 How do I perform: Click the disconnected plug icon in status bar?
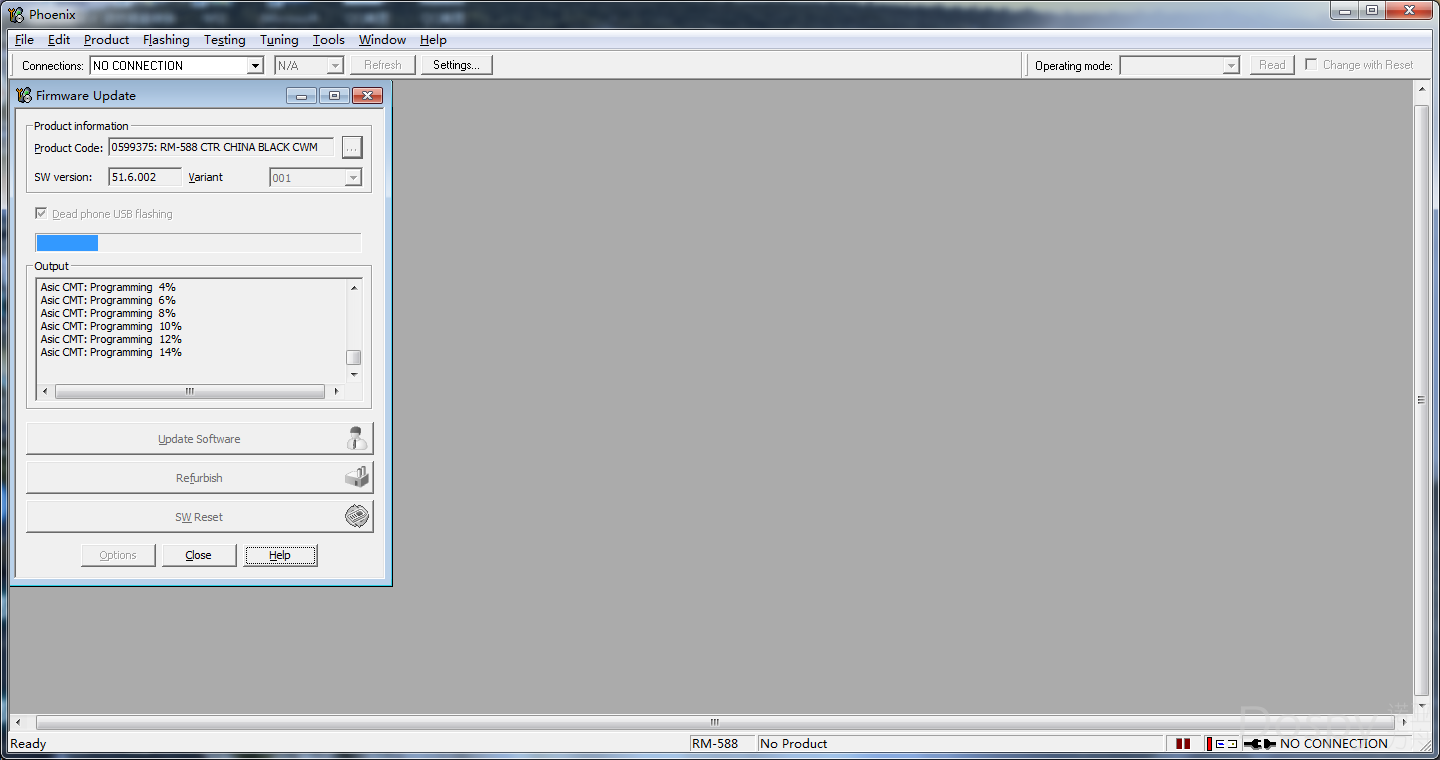tap(1259, 744)
